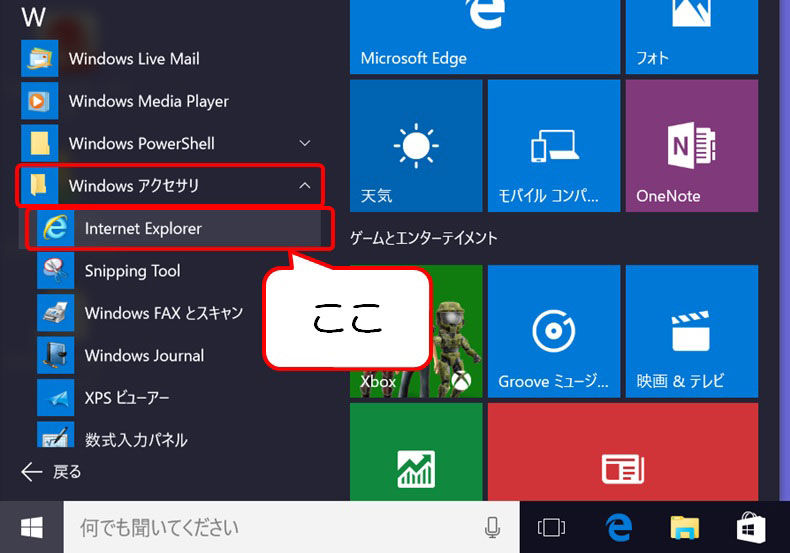Open the 天気 weather tile
The height and width of the screenshot is (553, 790).
click(416, 146)
